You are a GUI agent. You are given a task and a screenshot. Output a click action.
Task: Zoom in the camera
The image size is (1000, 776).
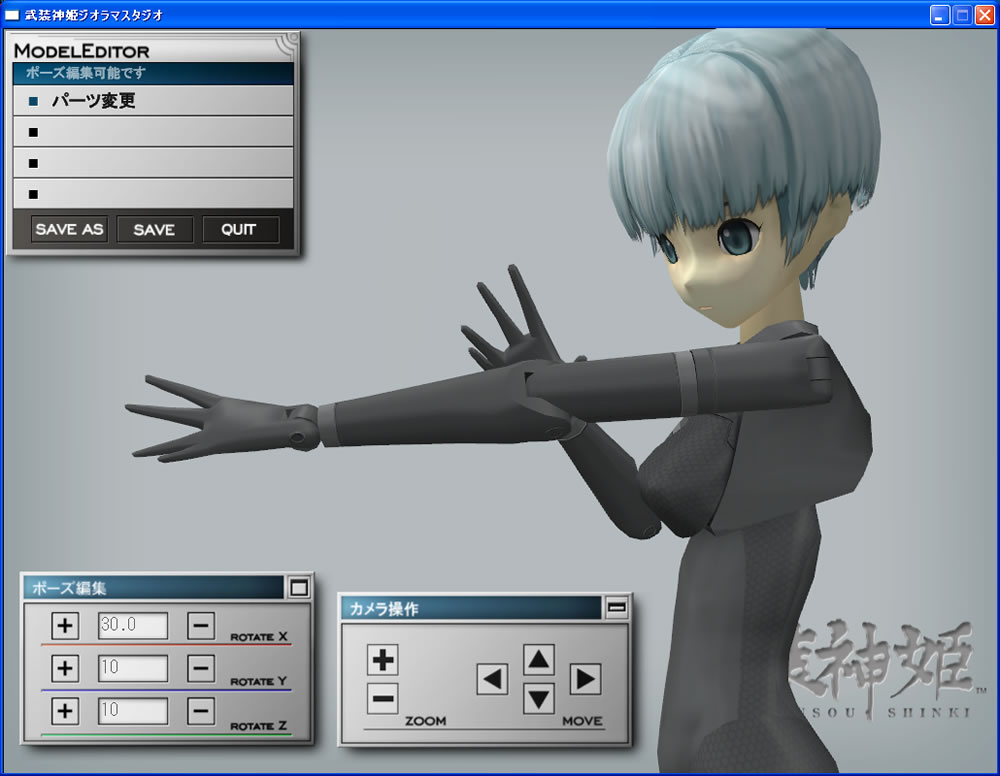pyautogui.click(x=383, y=660)
